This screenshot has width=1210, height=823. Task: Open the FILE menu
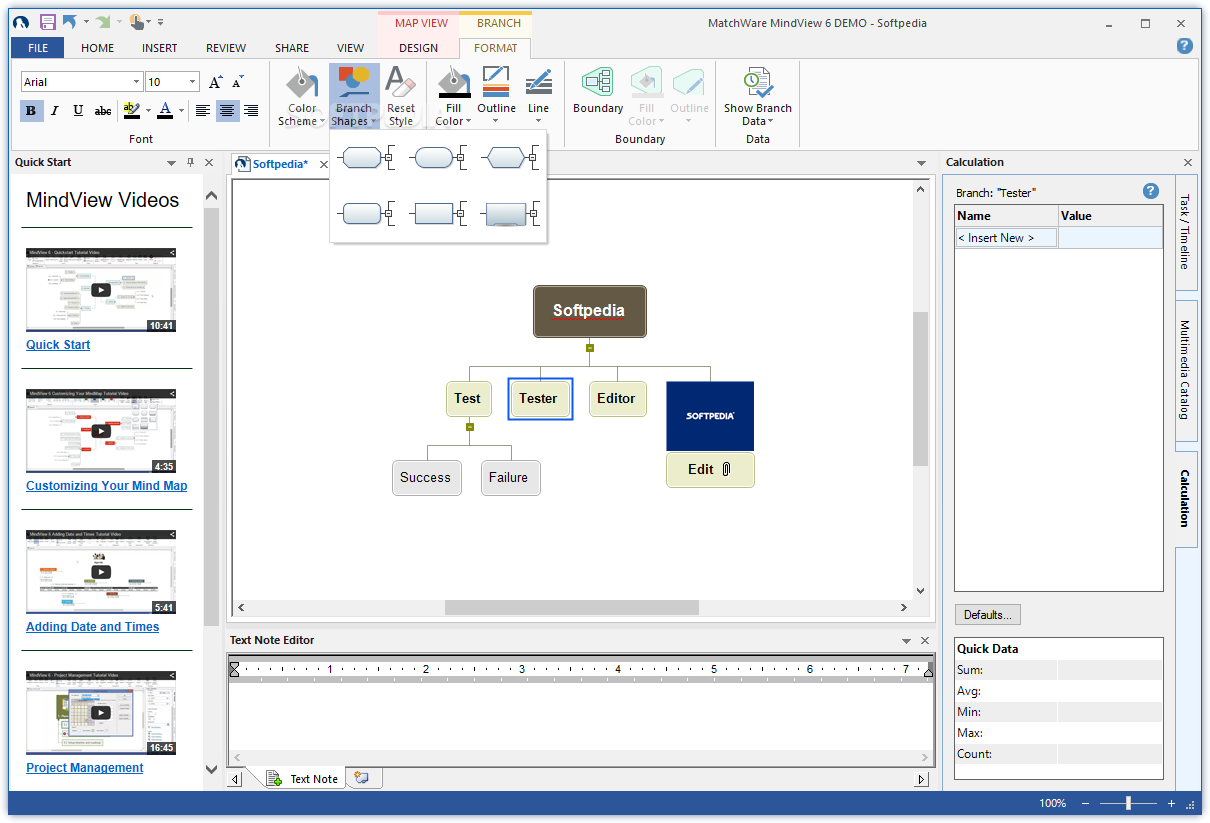[38, 47]
